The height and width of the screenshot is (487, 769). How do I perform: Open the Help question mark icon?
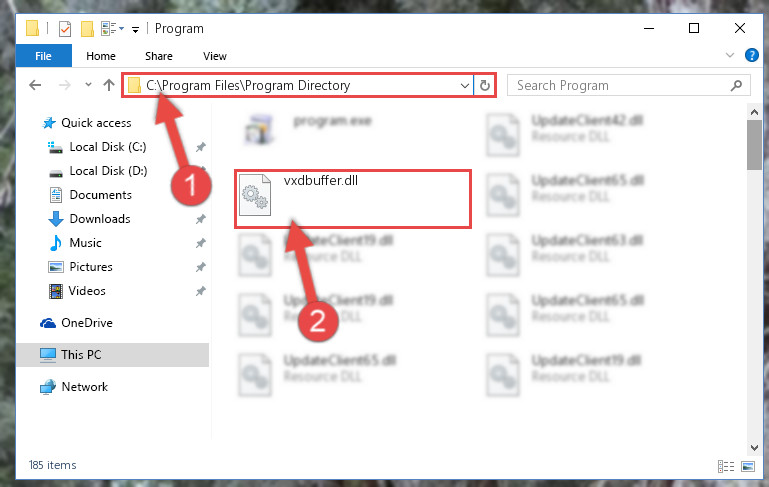tap(751, 55)
